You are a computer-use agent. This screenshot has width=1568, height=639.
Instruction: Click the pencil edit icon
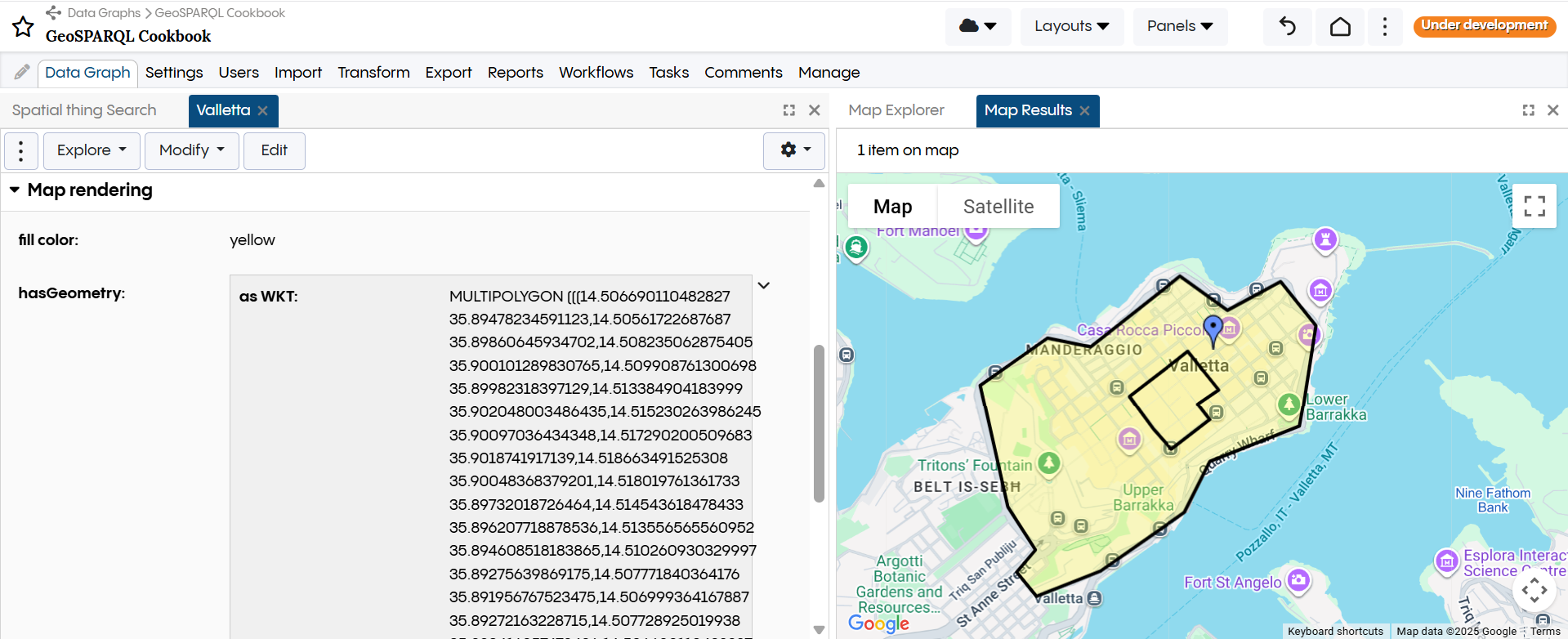pos(22,72)
